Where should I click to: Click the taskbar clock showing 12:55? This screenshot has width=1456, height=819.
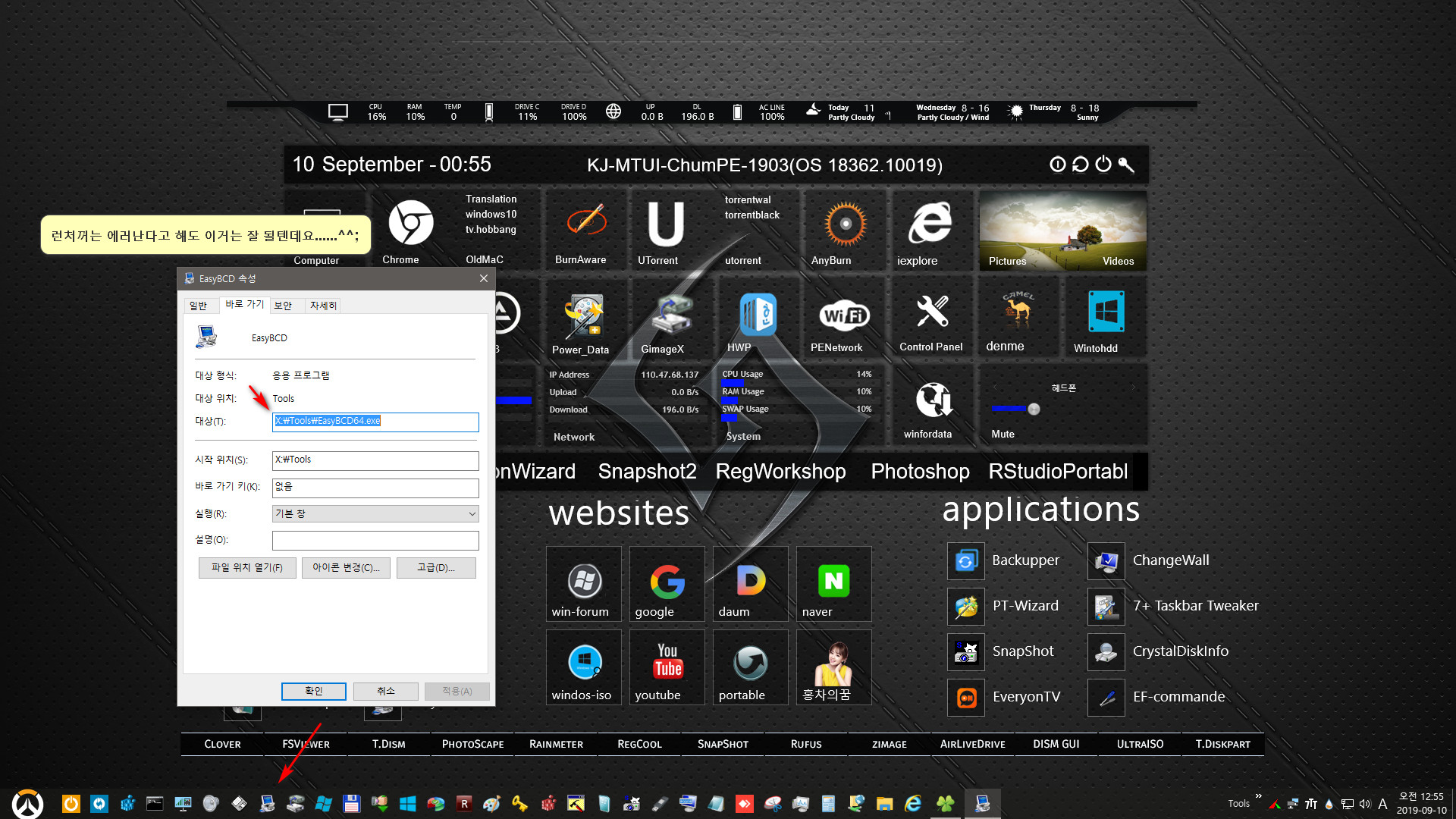(1421, 803)
